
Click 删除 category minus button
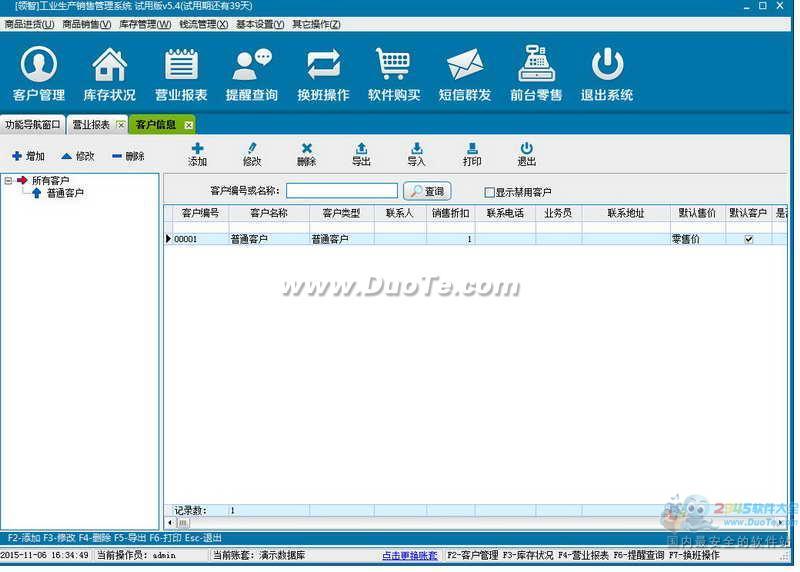click(128, 156)
